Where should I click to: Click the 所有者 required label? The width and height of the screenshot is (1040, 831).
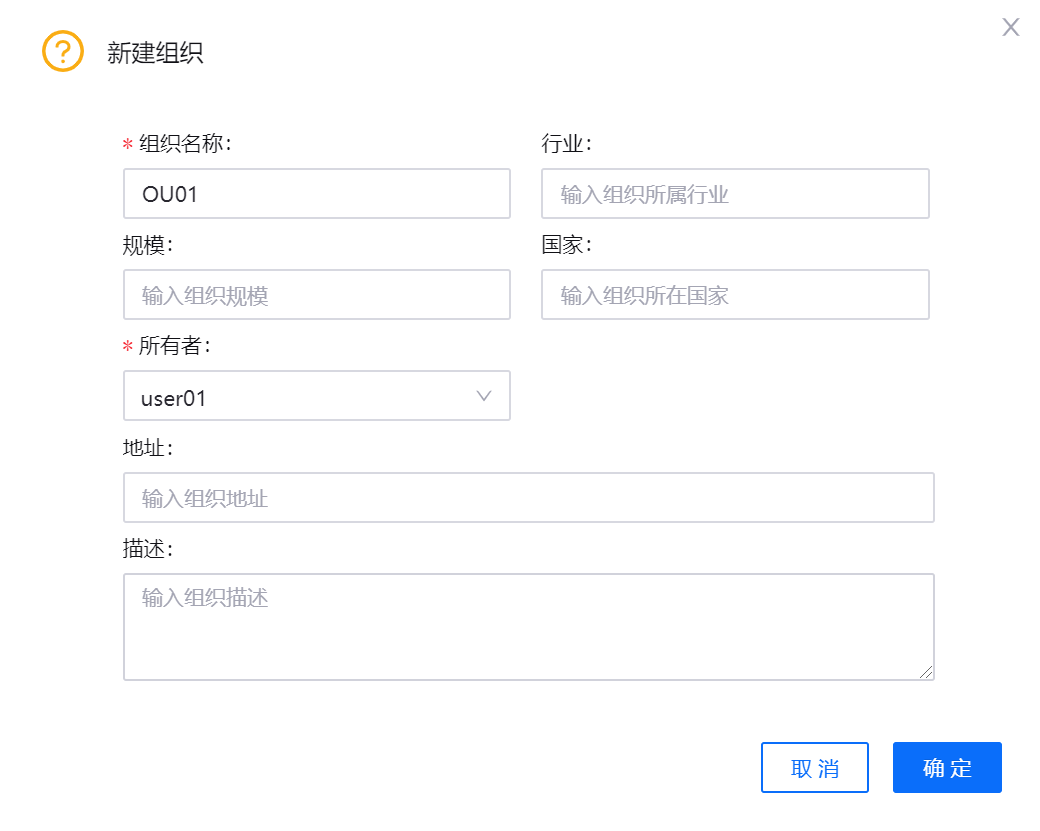tap(174, 346)
